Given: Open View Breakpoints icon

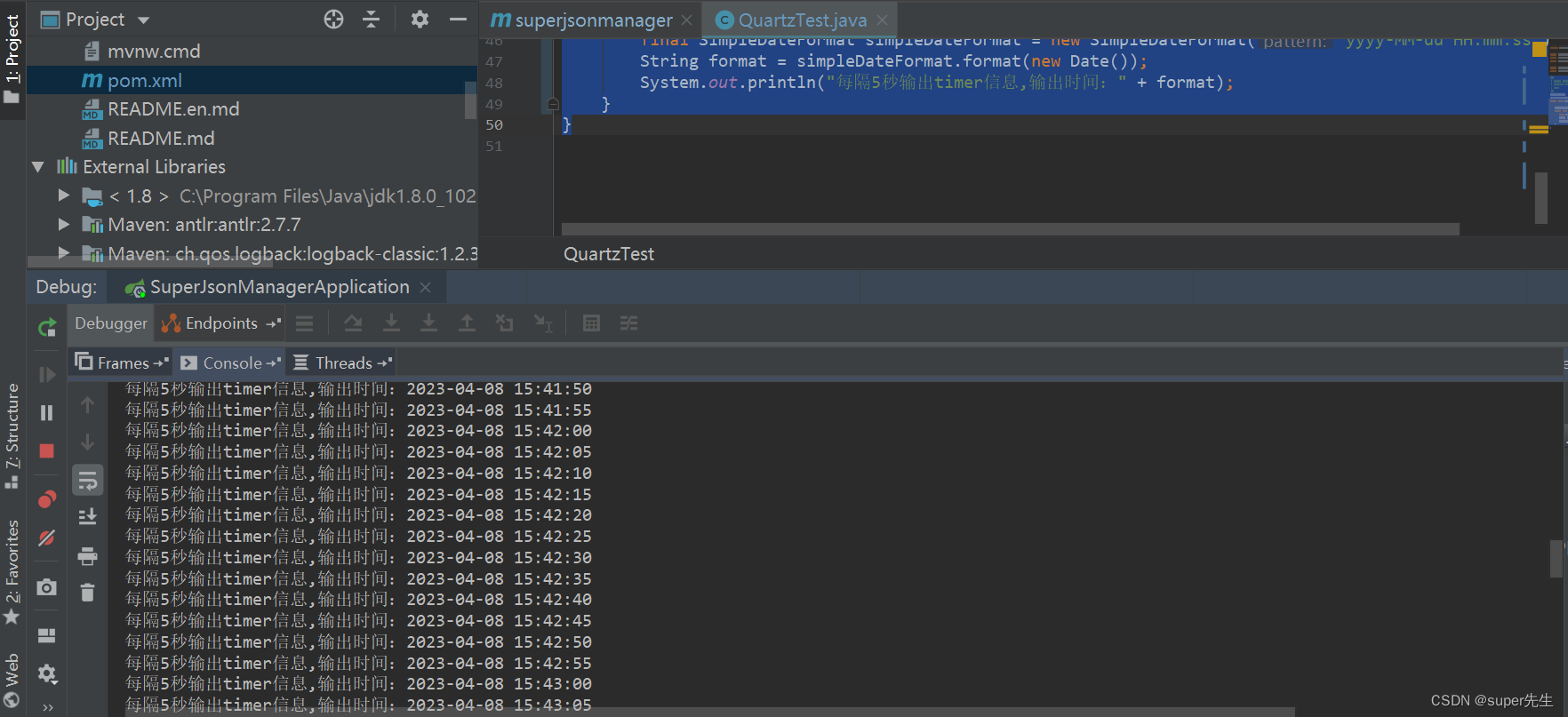Looking at the screenshot, I should (x=47, y=499).
